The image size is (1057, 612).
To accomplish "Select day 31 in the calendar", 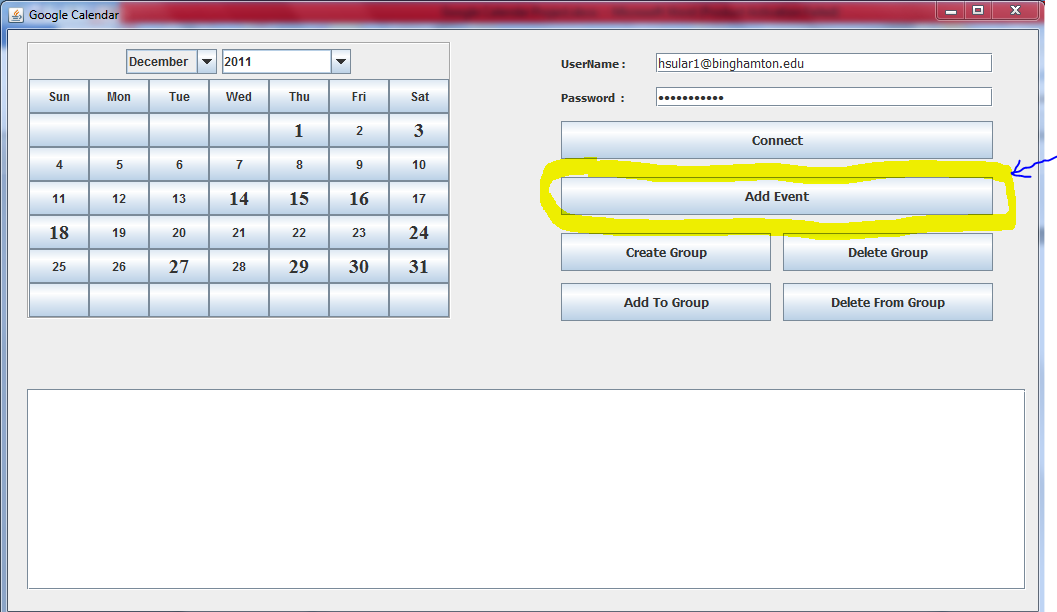I will click(418, 267).
